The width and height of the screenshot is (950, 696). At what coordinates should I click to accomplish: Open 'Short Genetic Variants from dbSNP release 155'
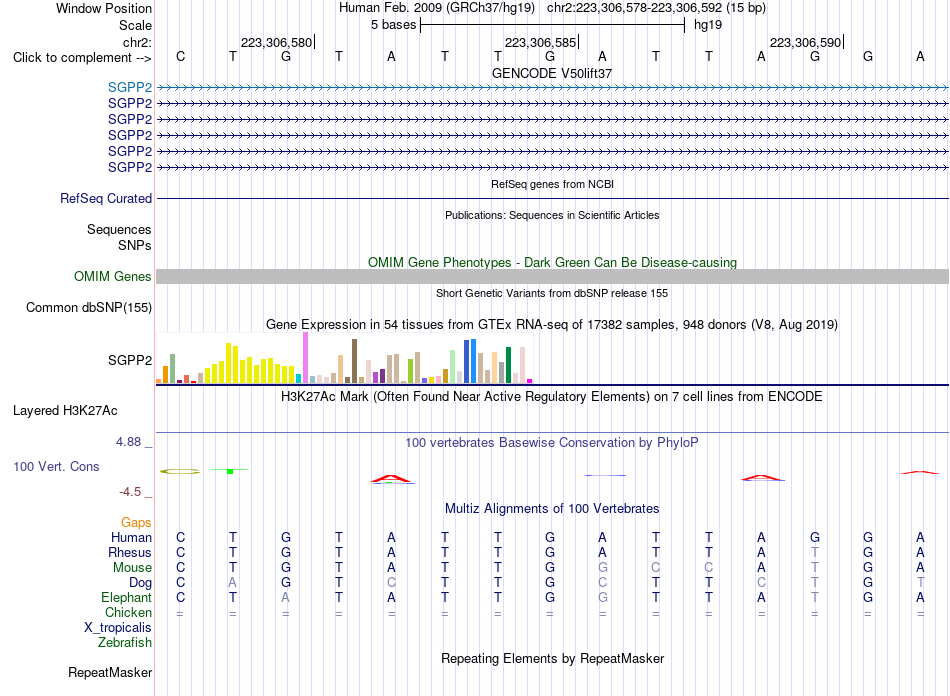point(552,293)
